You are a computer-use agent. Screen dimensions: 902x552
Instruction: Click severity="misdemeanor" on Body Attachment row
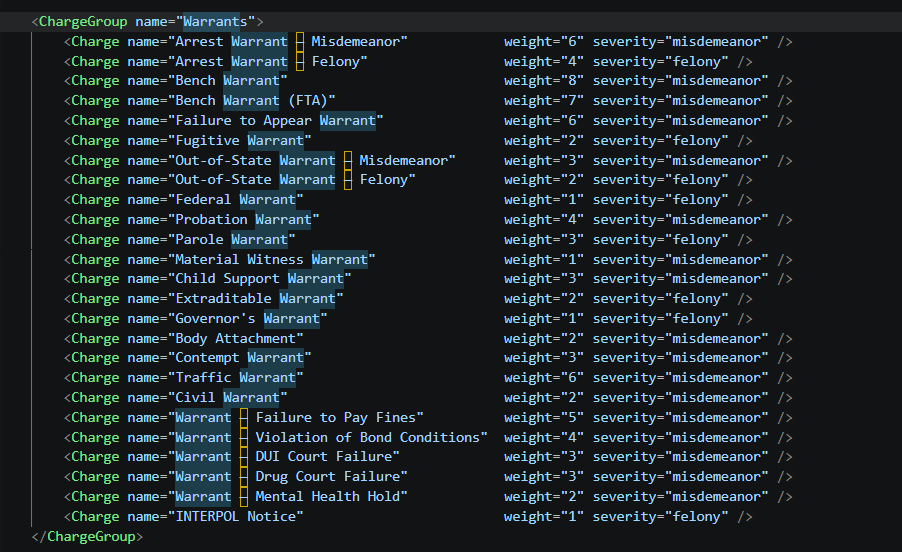coord(681,339)
